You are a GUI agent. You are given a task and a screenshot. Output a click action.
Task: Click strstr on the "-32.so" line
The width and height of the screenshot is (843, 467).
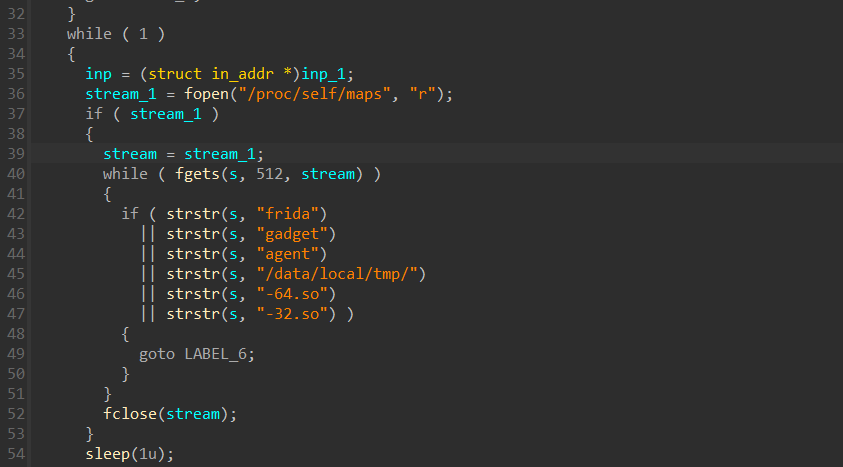[x=193, y=314]
